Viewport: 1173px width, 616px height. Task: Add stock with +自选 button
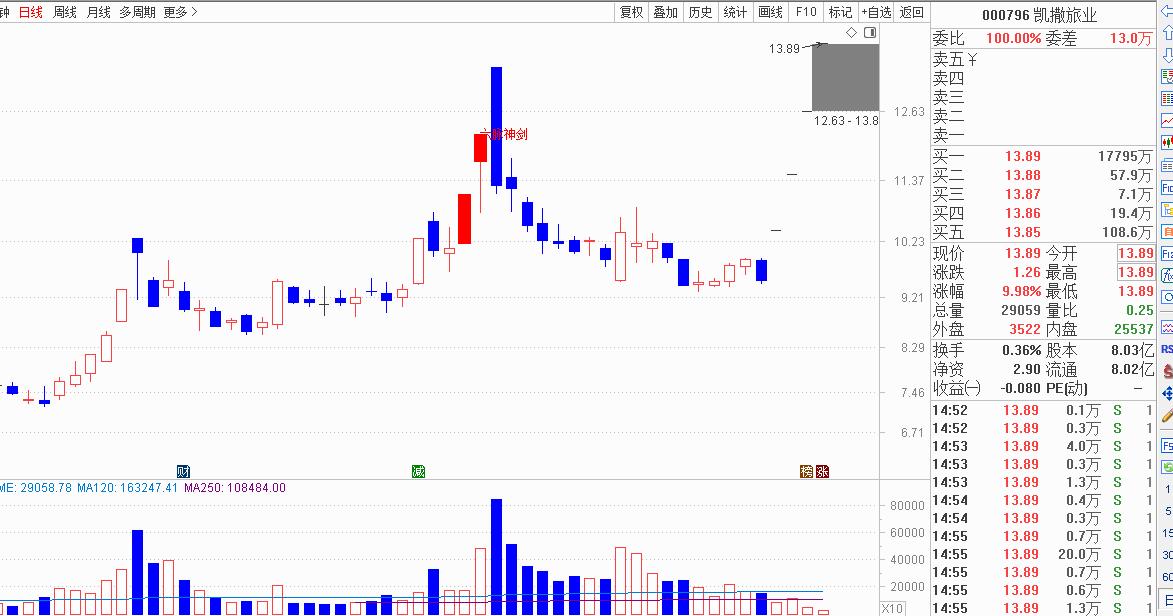(x=876, y=12)
